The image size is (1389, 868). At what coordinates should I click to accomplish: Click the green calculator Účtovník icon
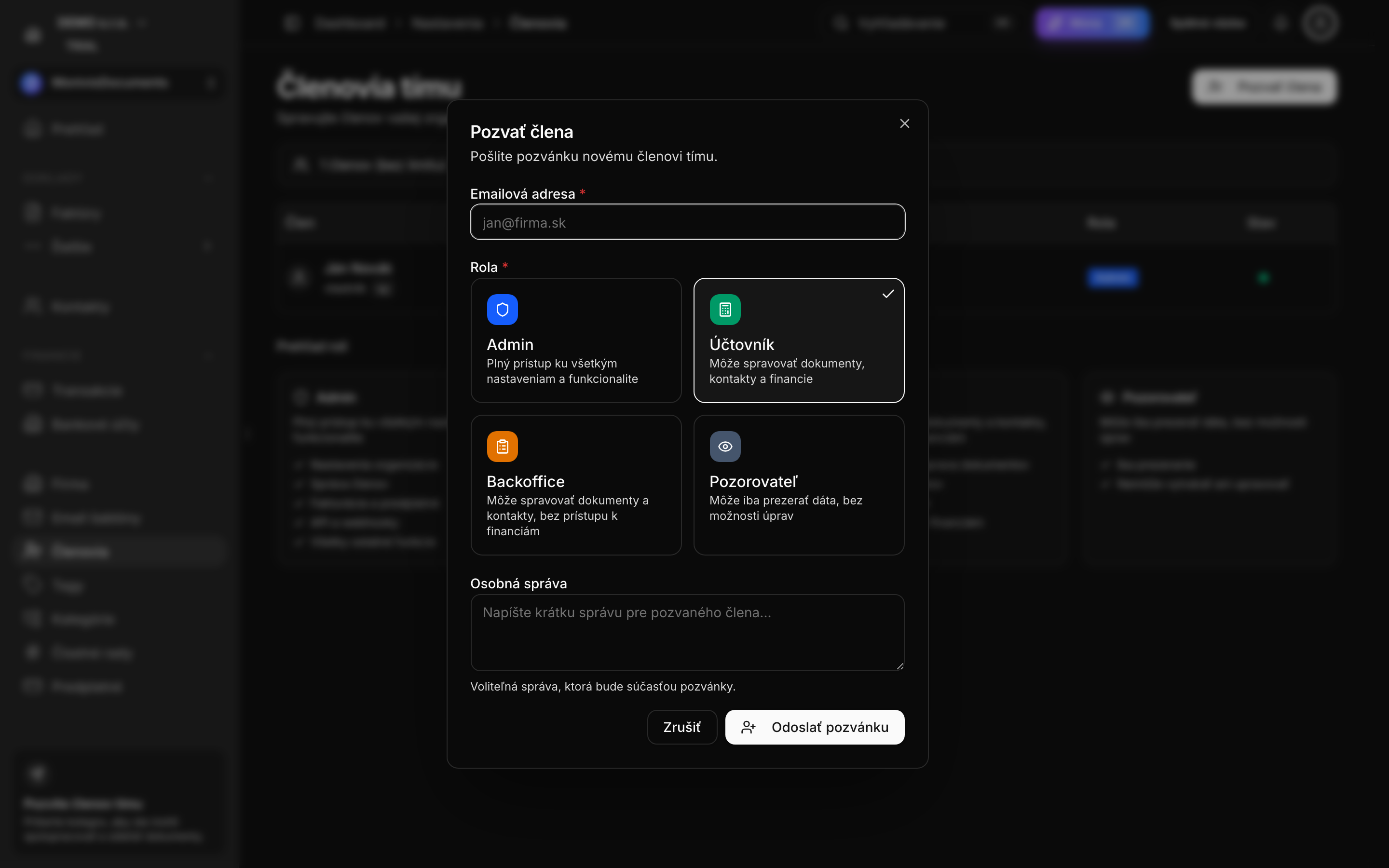click(725, 310)
